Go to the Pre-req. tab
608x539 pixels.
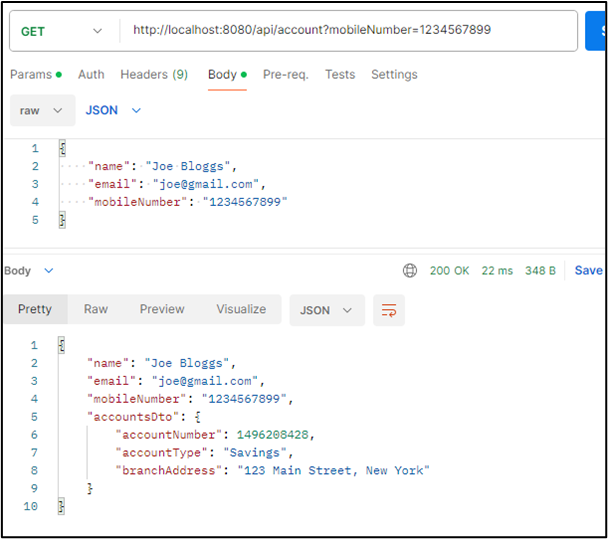pyautogui.click(x=286, y=74)
